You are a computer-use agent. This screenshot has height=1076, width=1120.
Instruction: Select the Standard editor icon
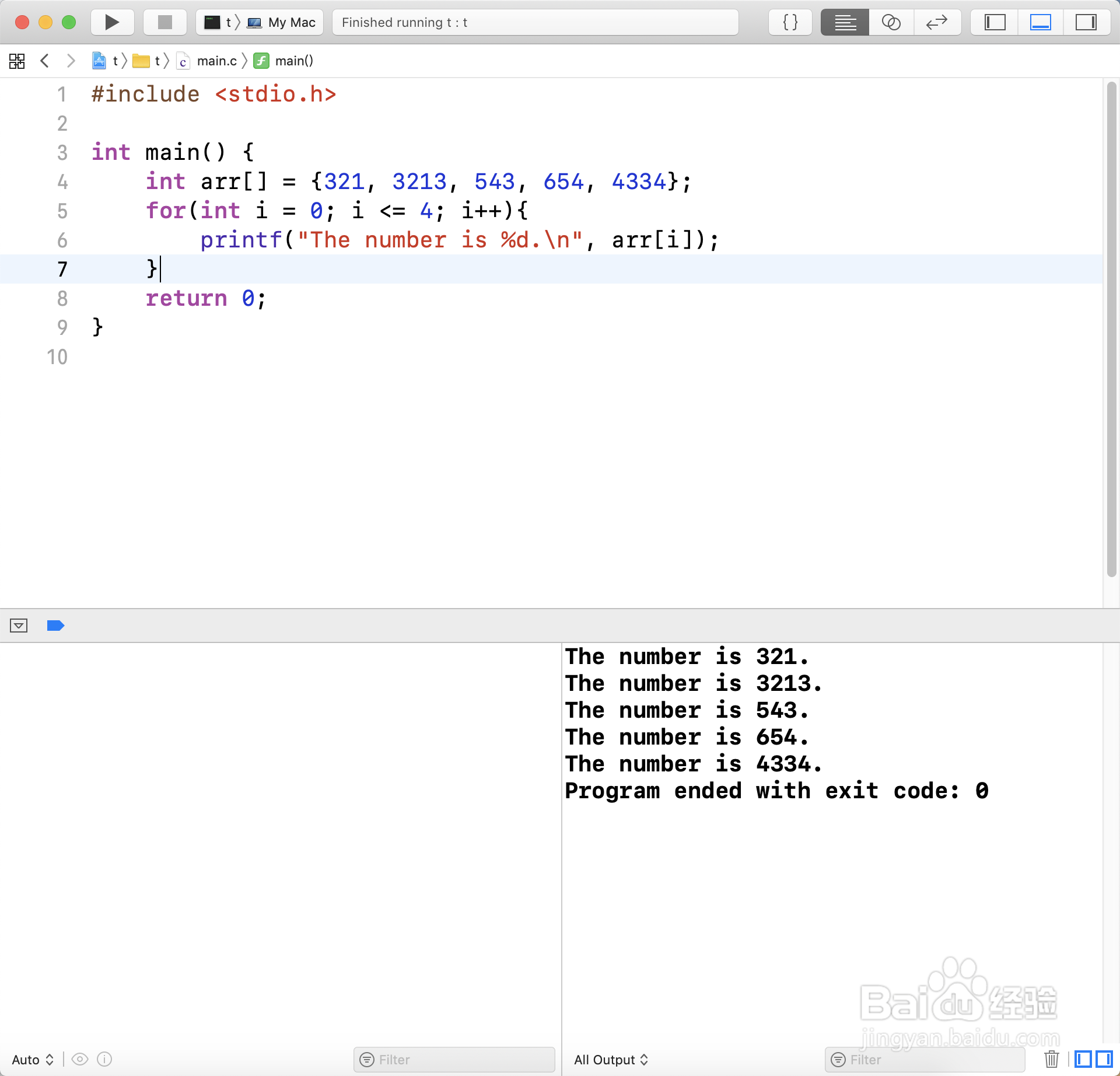pos(845,22)
